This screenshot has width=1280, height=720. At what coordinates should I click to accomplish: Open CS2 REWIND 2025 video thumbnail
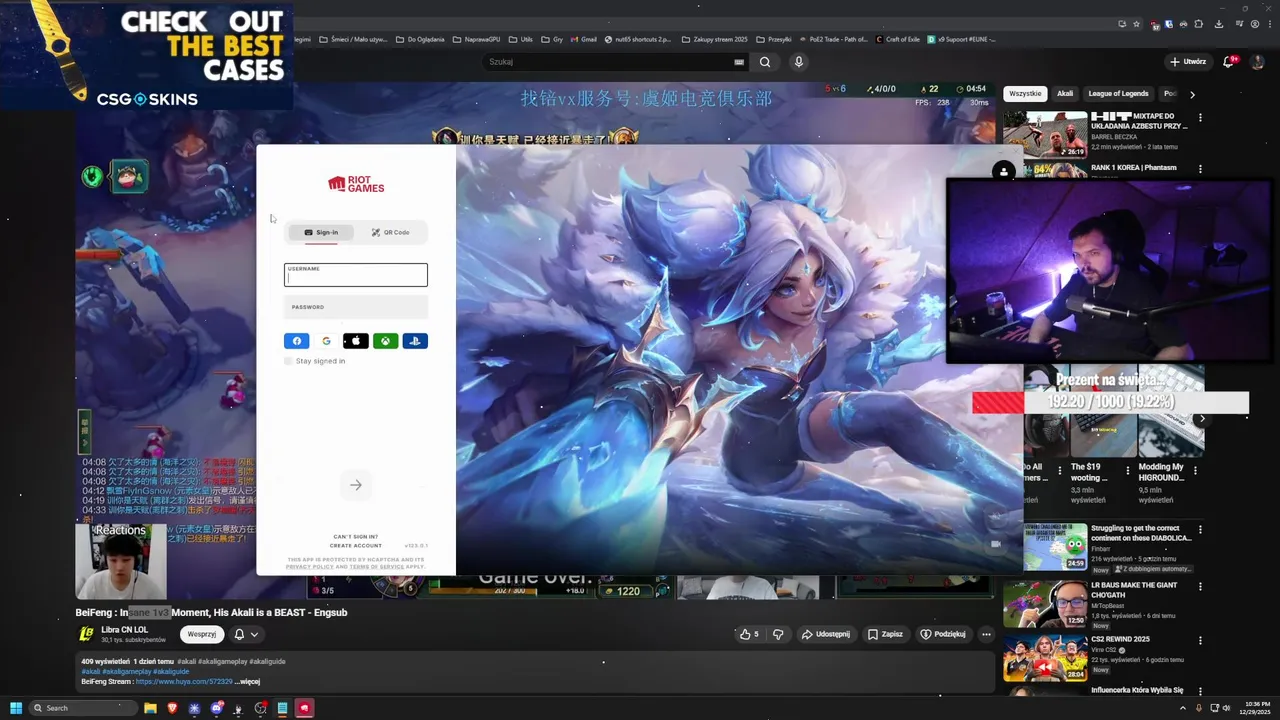tap(1045, 656)
